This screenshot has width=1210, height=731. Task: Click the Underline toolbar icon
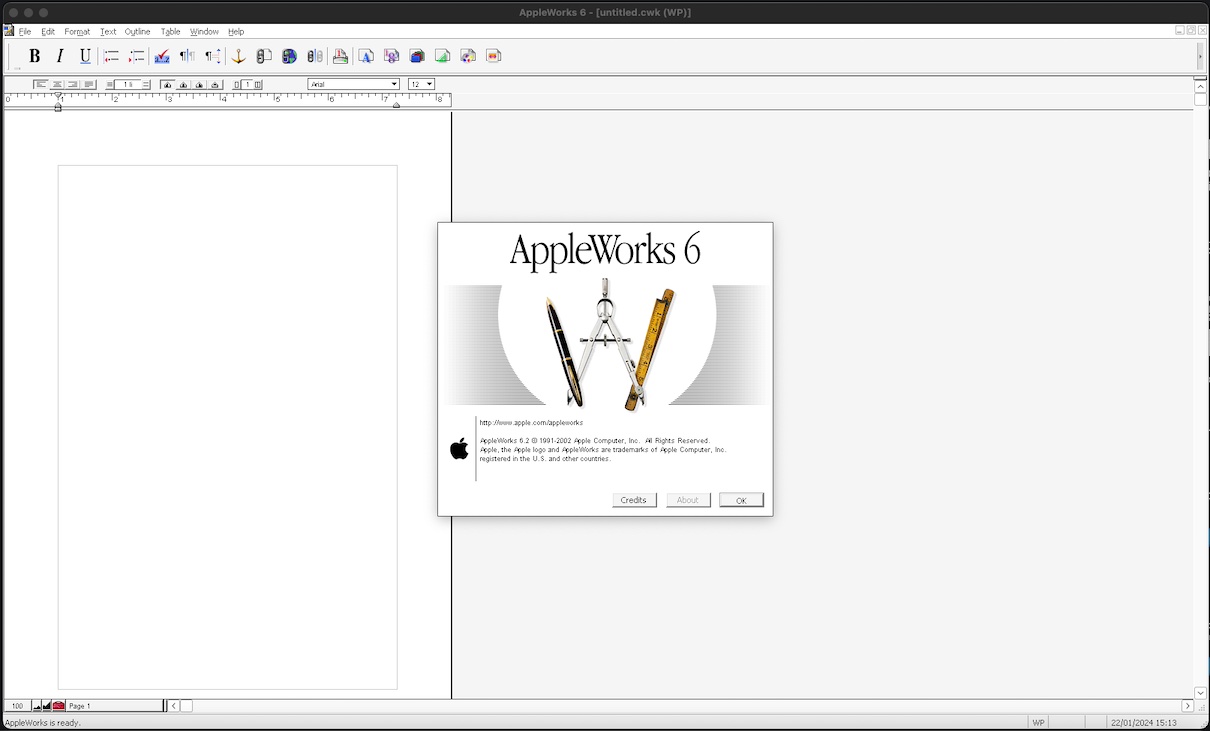[85, 57]
